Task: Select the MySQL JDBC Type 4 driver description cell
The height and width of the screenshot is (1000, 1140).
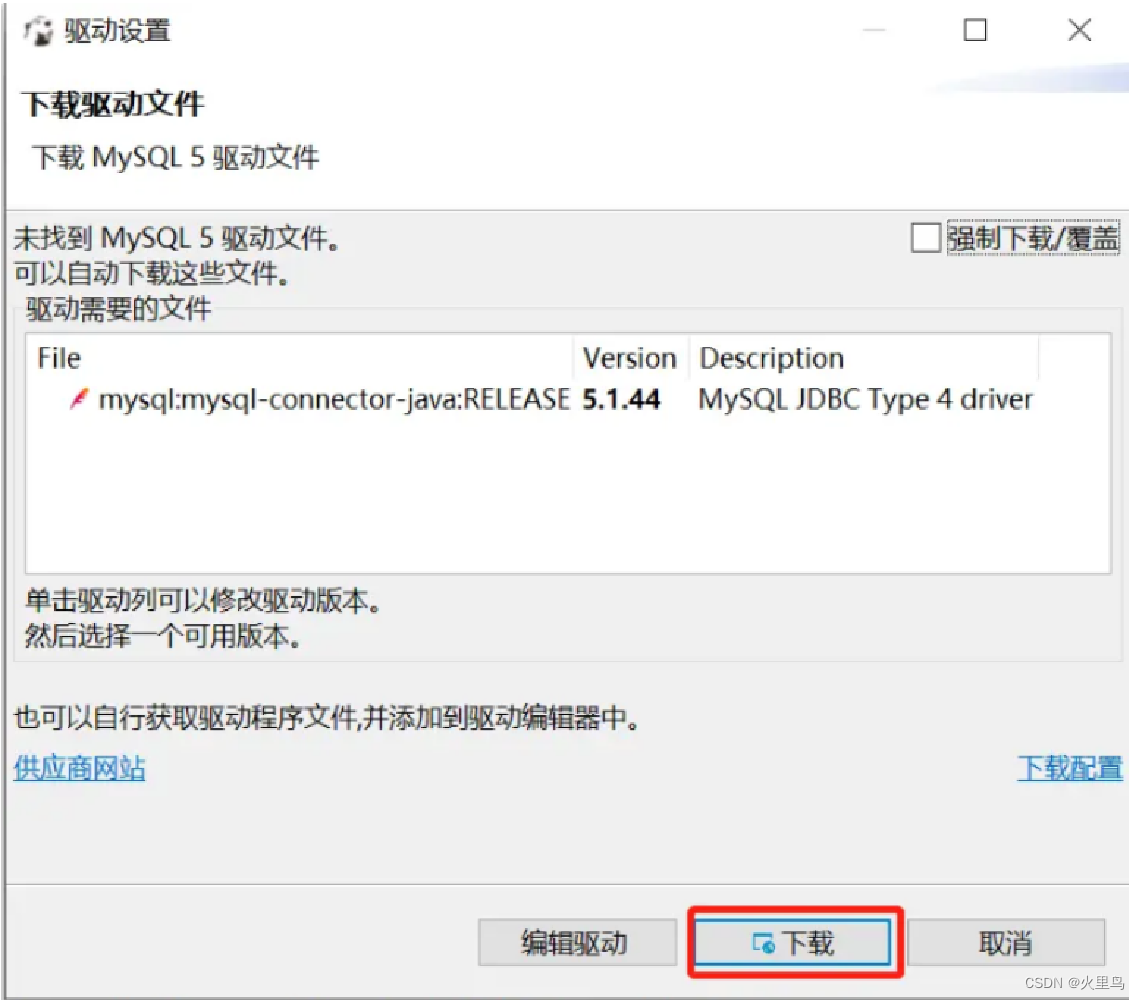Action: coord(865,399)
